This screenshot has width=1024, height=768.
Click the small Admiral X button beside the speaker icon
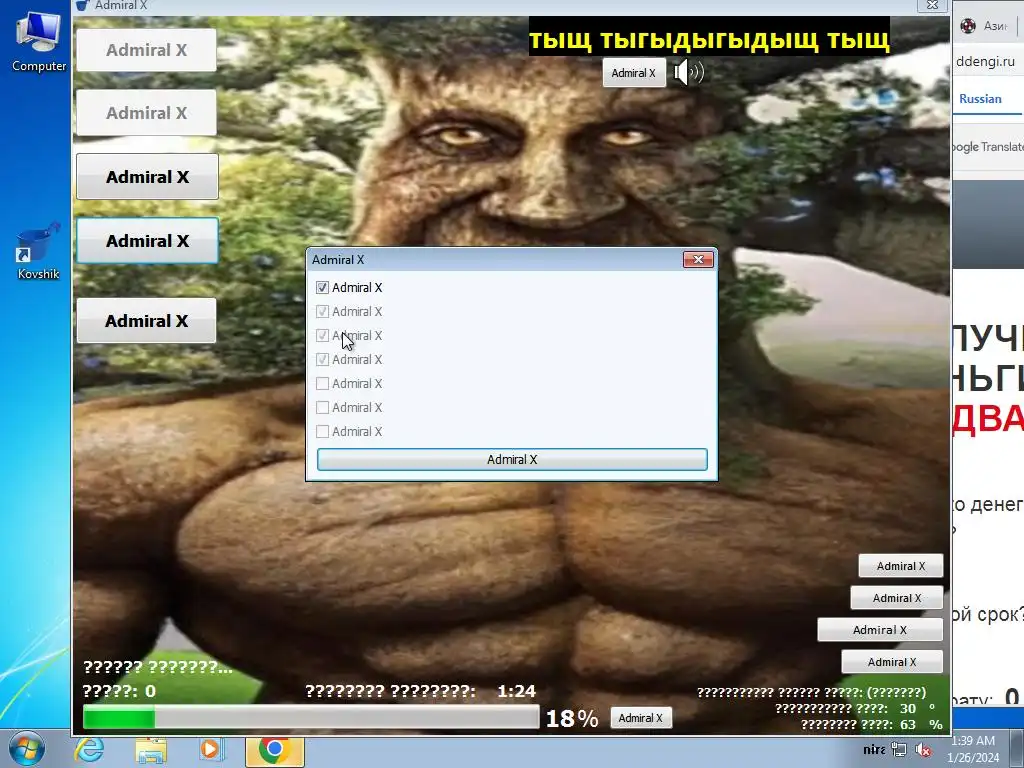tap(633, 72)
